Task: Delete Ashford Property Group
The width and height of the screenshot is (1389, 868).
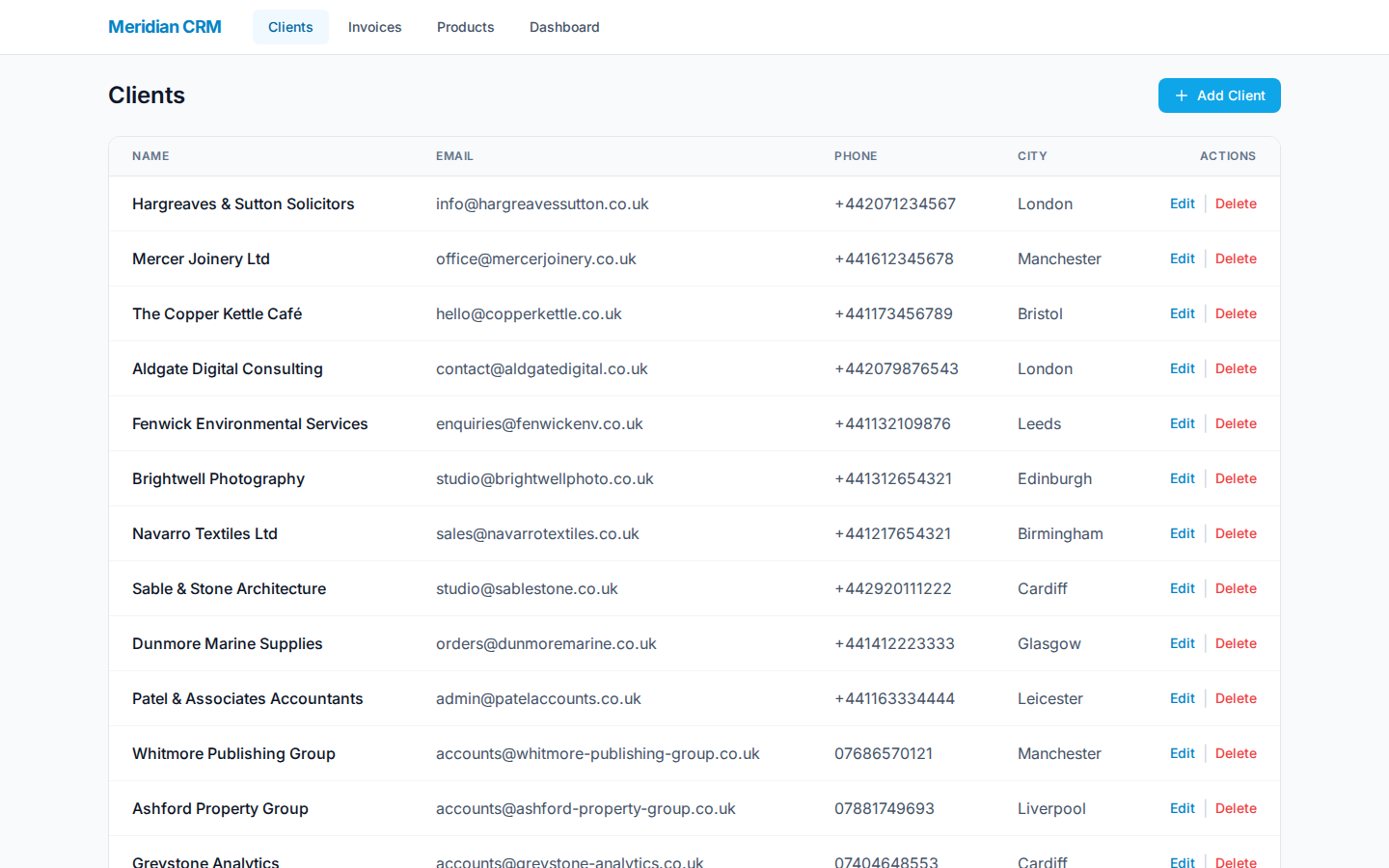Action: (x=1236, y=808)
